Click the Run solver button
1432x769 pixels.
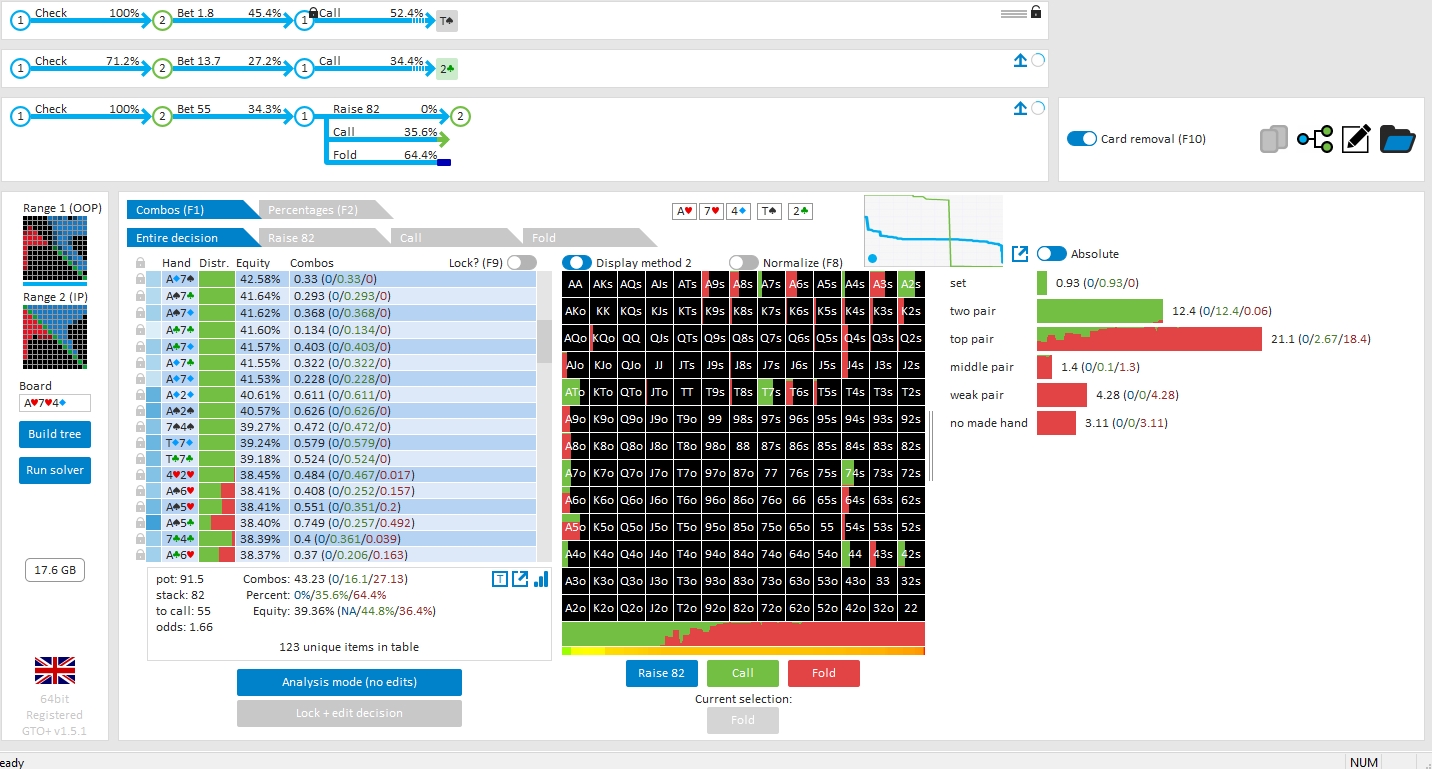[55, 470]
